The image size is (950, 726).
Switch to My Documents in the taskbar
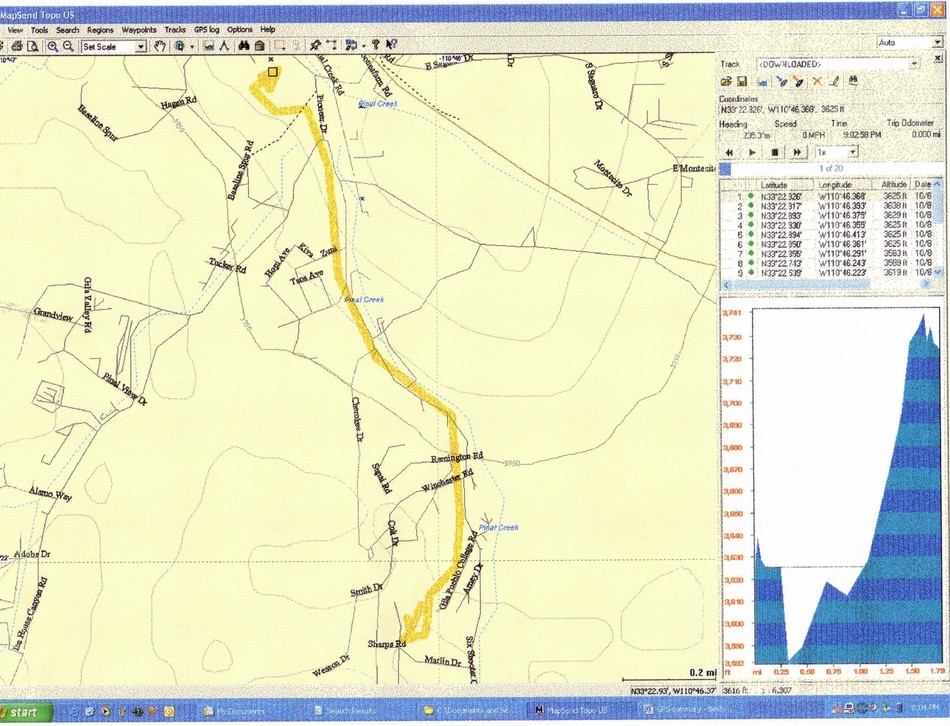235,711
